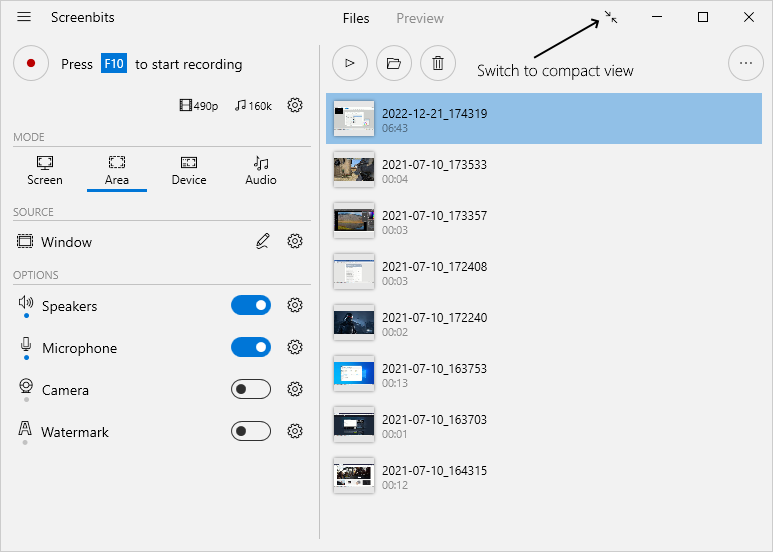This screenshot has height=552, width=773.
Task: Select Area recording mode
Action: tap(117, 171)
